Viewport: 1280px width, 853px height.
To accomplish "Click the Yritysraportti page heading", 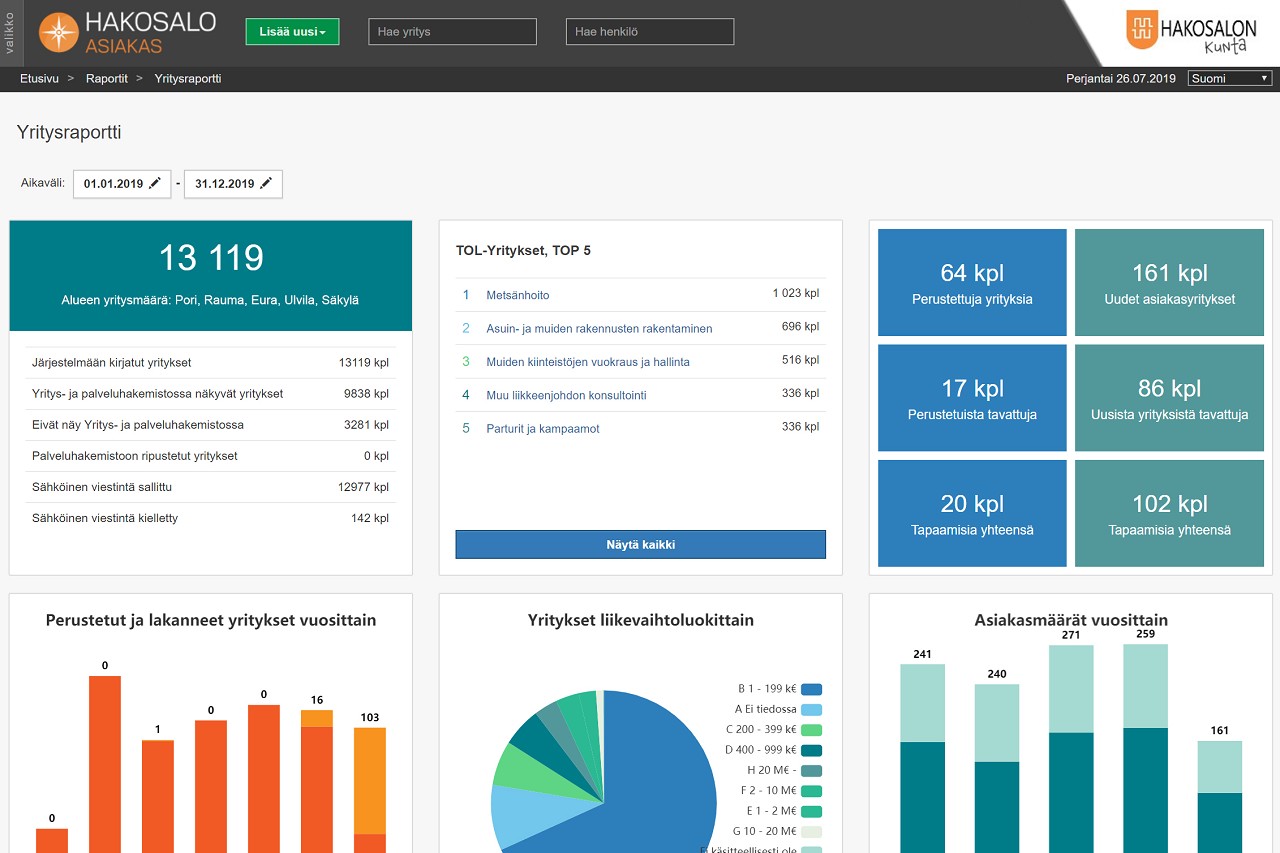I will point(69,132).
